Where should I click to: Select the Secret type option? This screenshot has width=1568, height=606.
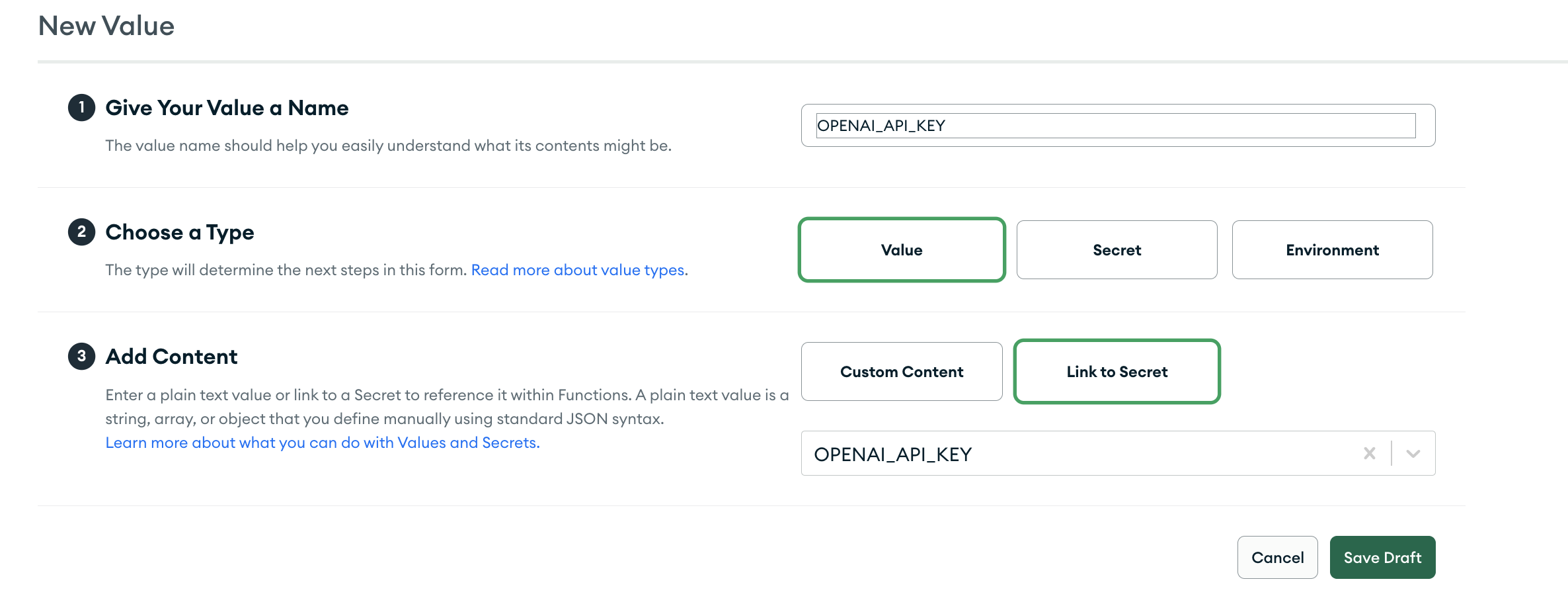1117,250
